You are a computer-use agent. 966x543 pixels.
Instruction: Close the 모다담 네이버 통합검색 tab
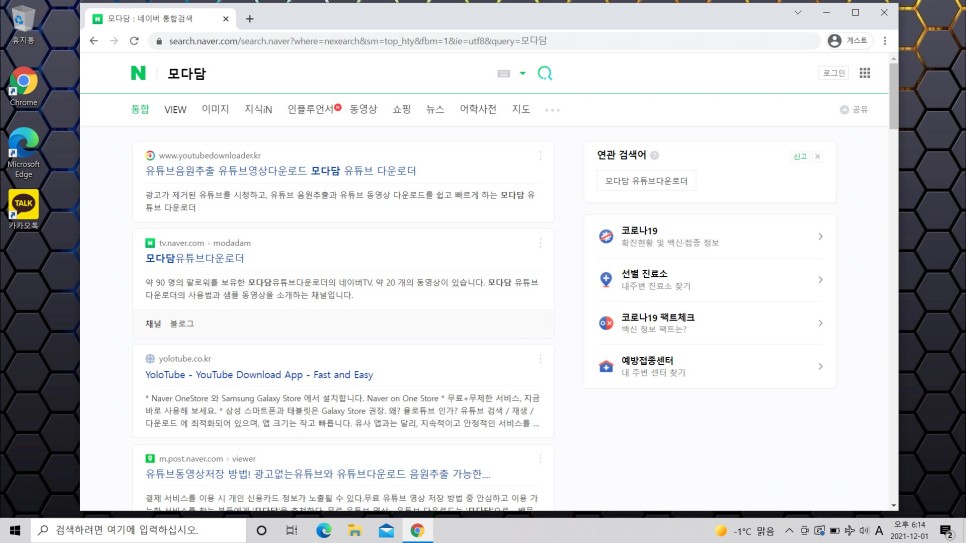pyautogui.click(x=225, y=19)
